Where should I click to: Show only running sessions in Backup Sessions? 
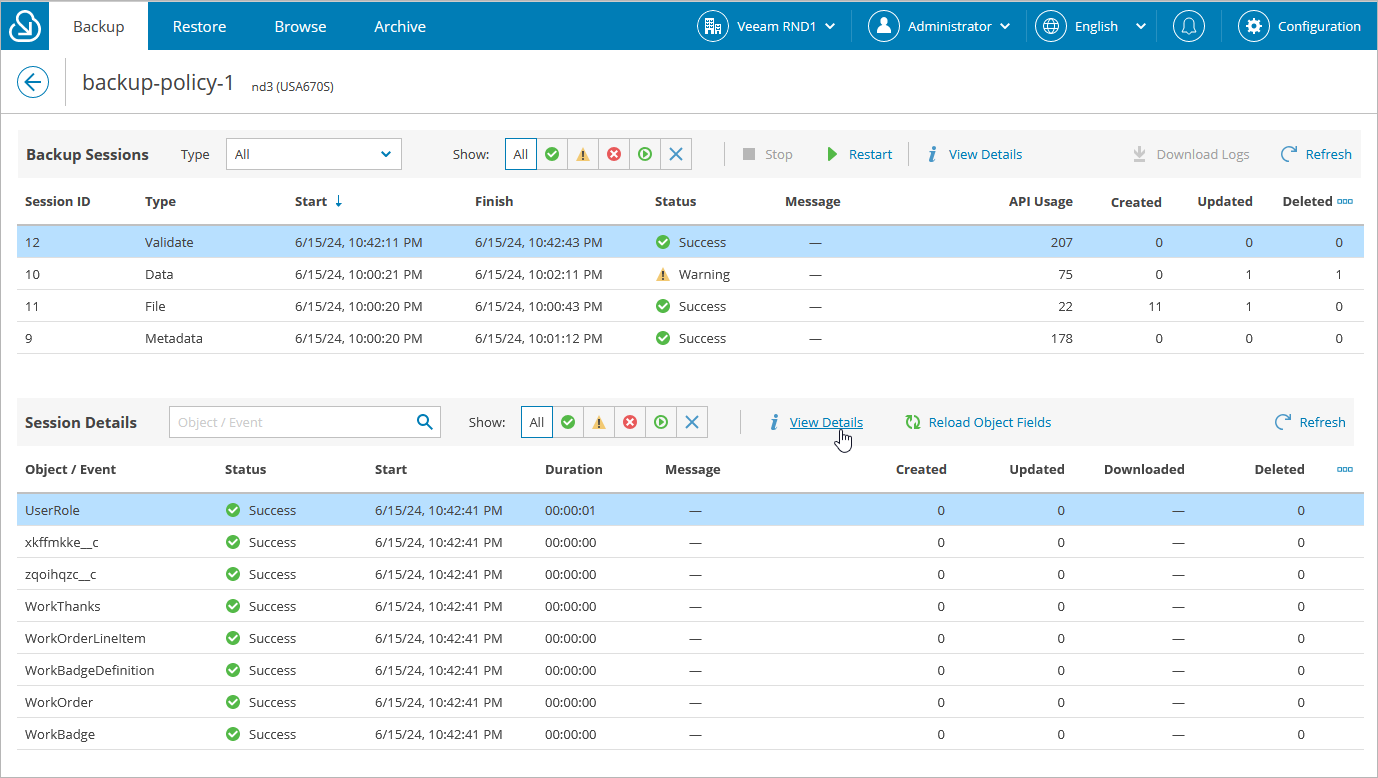[x=644, y=154]
